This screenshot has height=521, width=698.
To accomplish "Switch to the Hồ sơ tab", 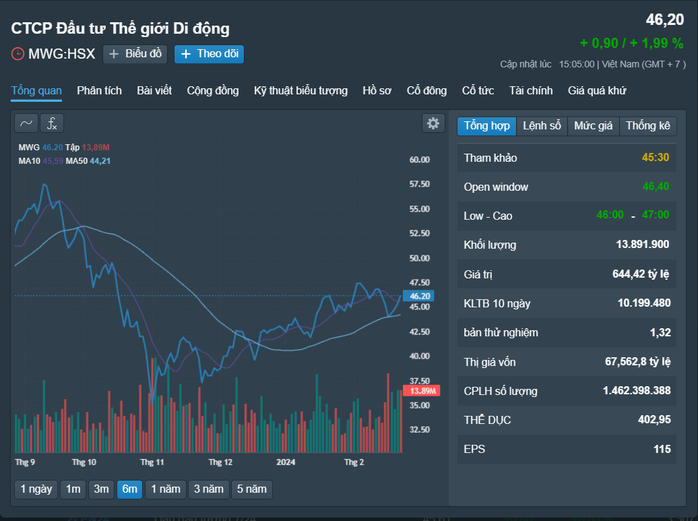I will click(x=377, y=91).
